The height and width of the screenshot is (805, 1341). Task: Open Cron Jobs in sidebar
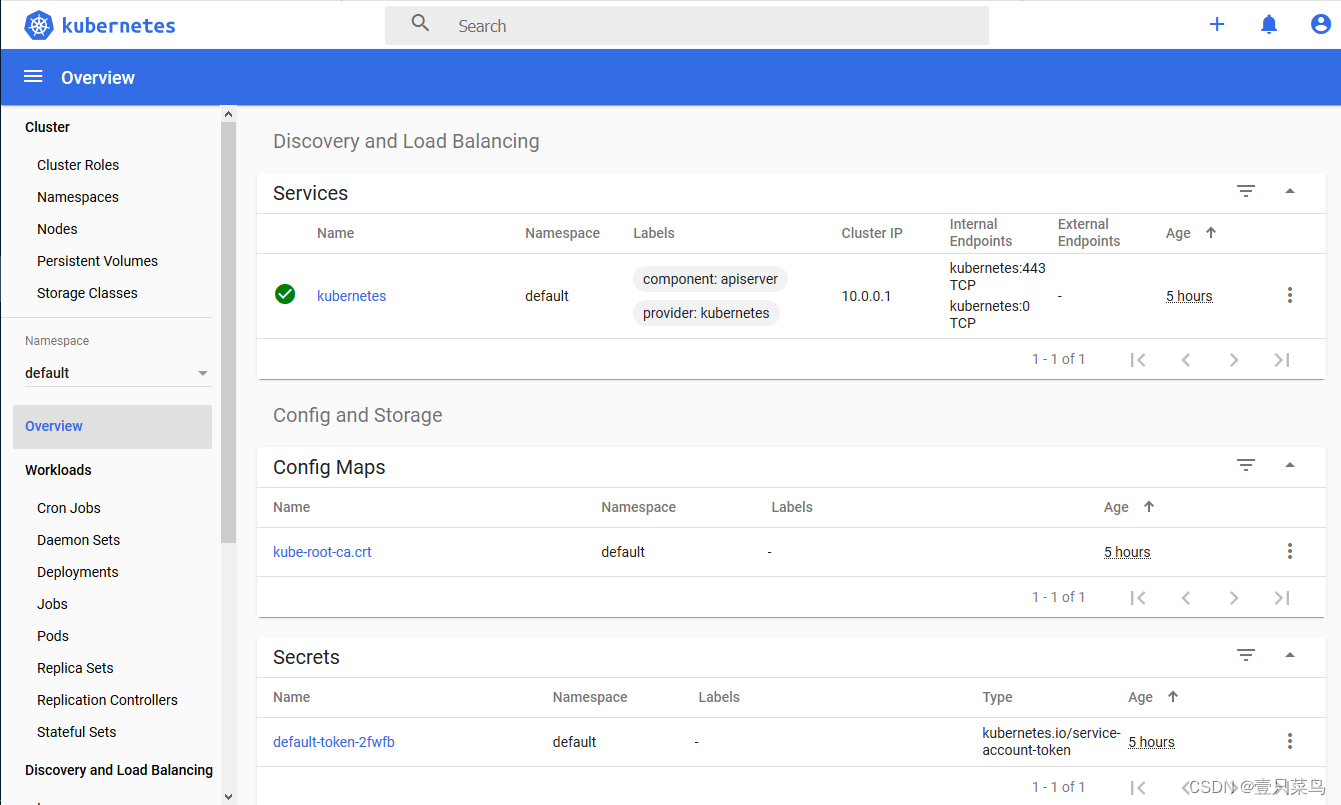(69, 508)
